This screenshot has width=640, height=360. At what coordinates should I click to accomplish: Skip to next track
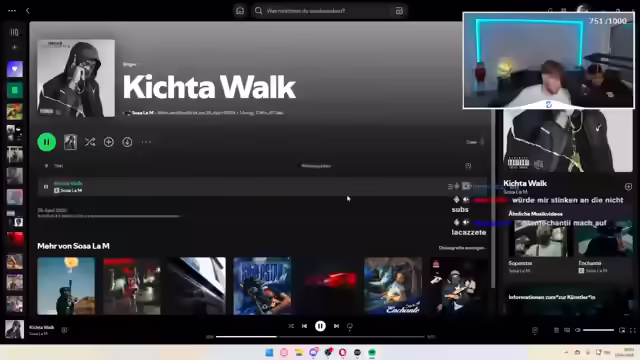tap(336, 326)
